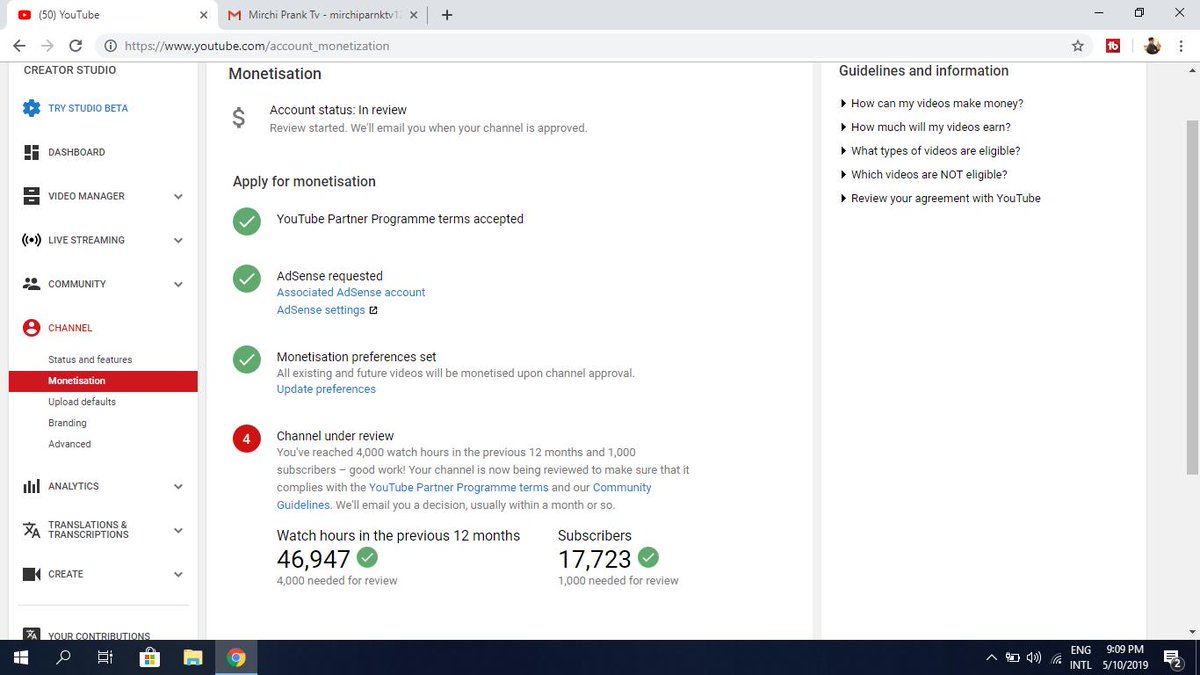Image resolution: width=1200 pixels, height=675 pixels.
Task: Click the Channel person icon
Action: tap(31, 328)
